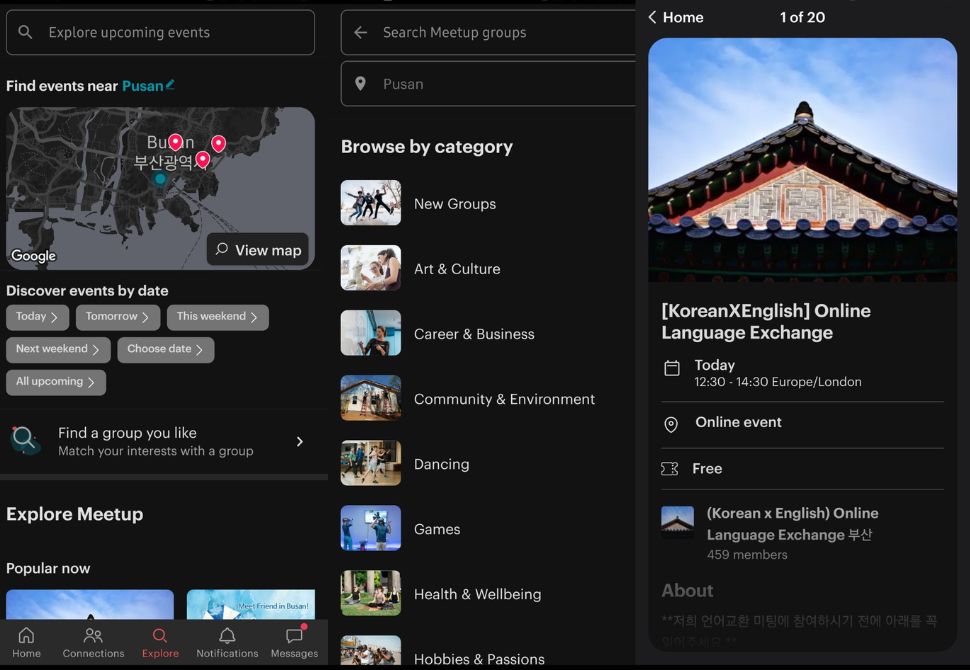970x670 pixels.
Task: Click the View map button
Action: click(258, 250)
